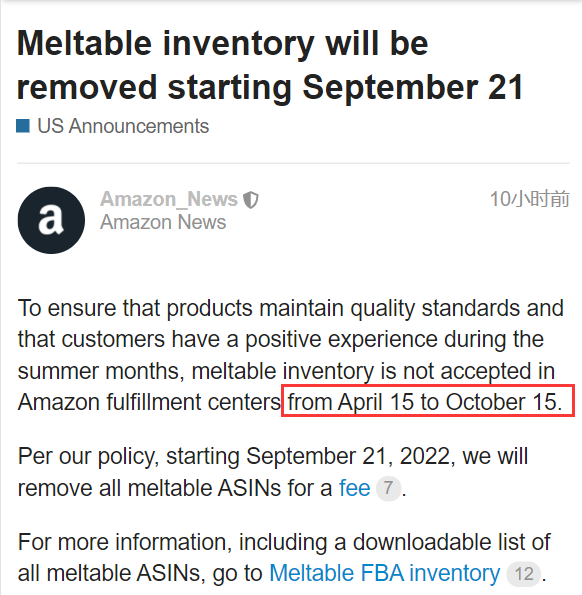Image resolution: width=582 pixels, height=595 pixels.
Task: Open the 'fee' link
Action: [354, 488]
